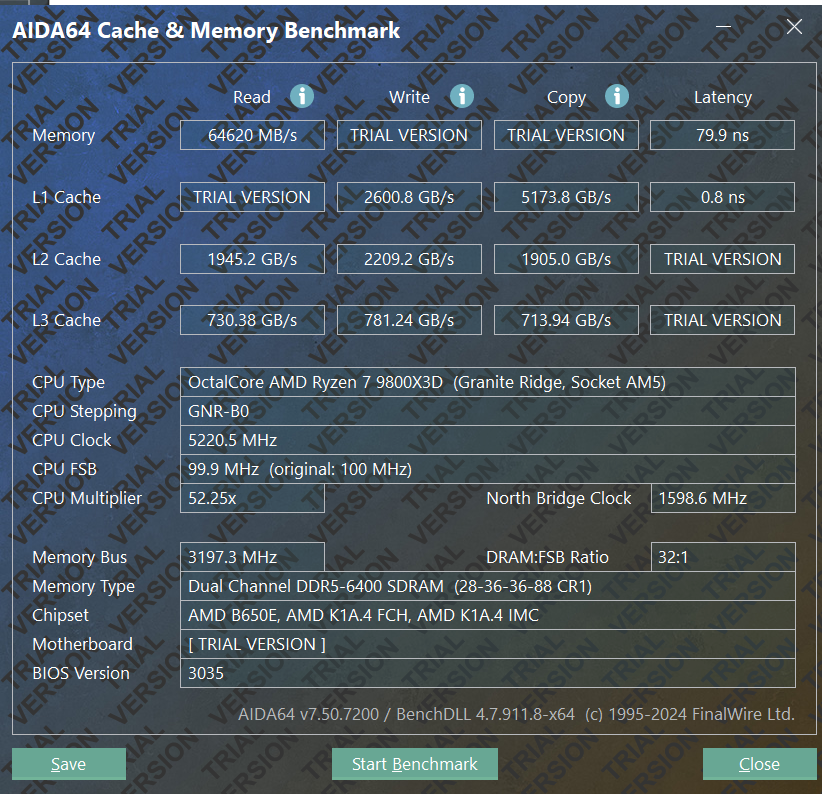Click the North Bridge Clock 1598.6 MHz box
Screen dimensions: 822x794
722,498
